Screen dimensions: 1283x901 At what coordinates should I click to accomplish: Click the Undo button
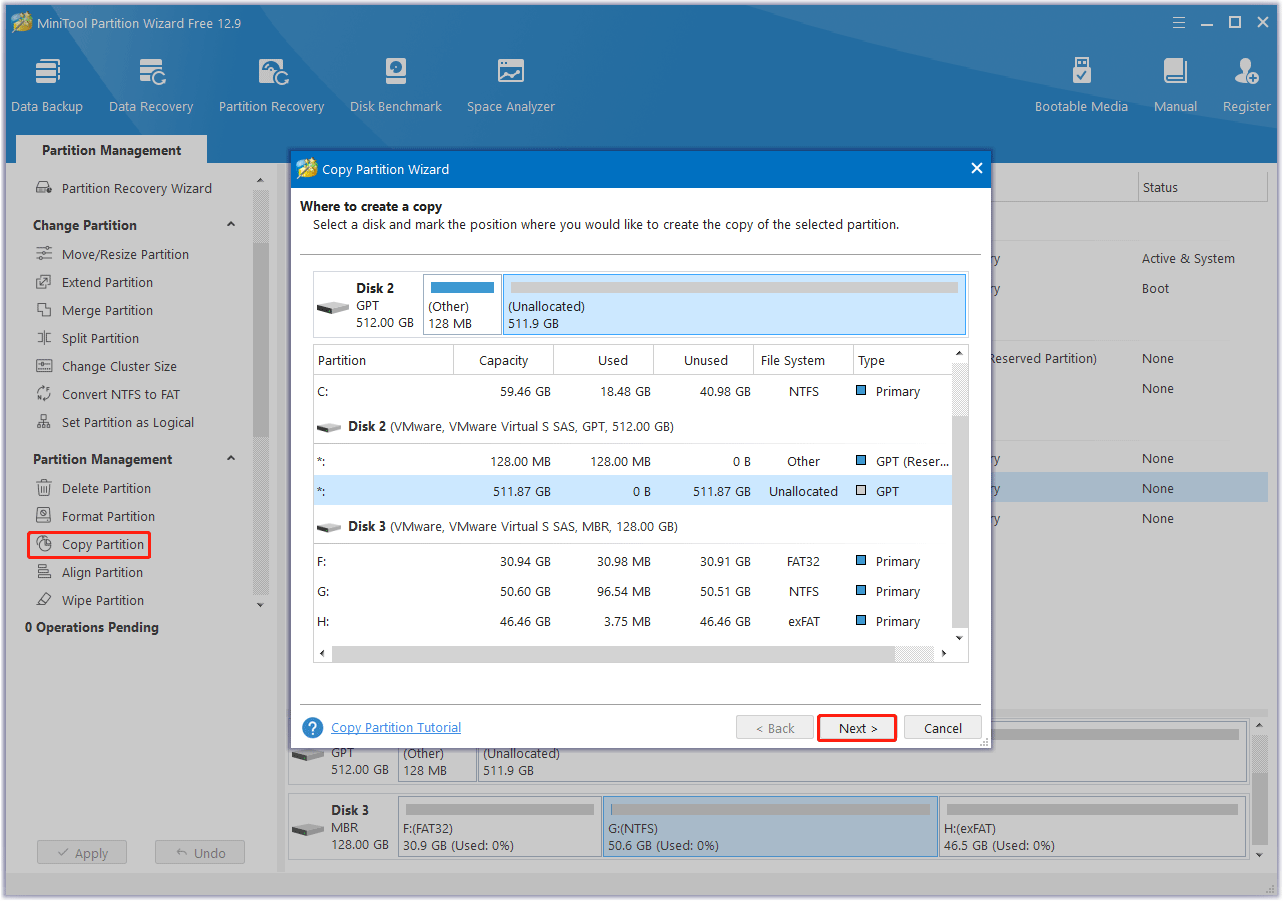200,853
